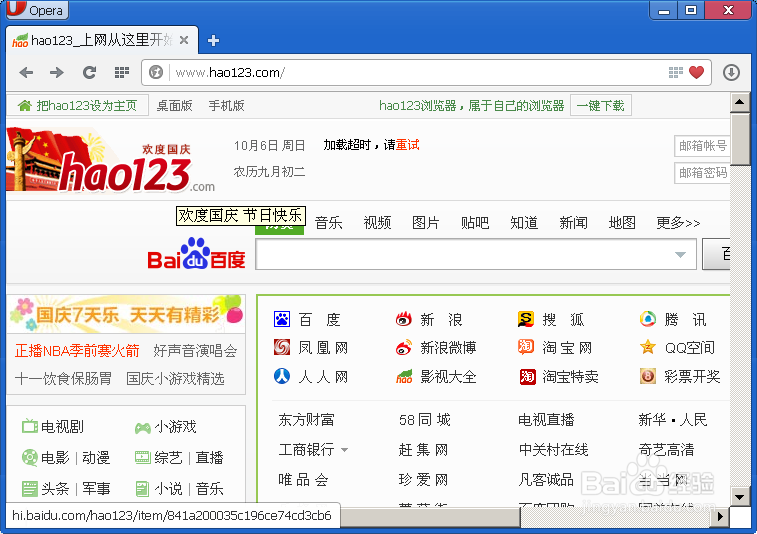Click 重试 retry link

point(407,145)
